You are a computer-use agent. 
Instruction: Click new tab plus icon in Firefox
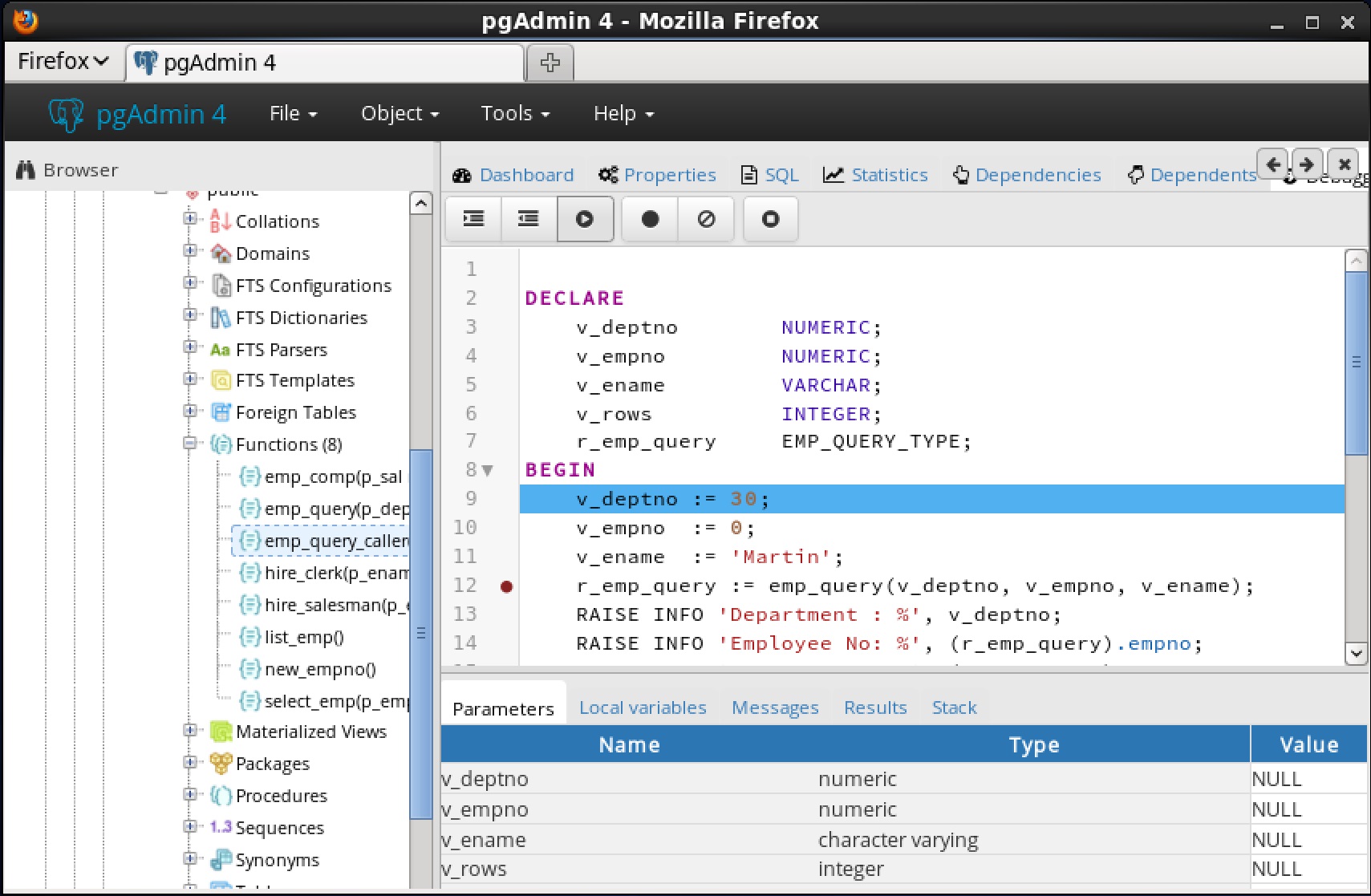[x=550, y=63]
